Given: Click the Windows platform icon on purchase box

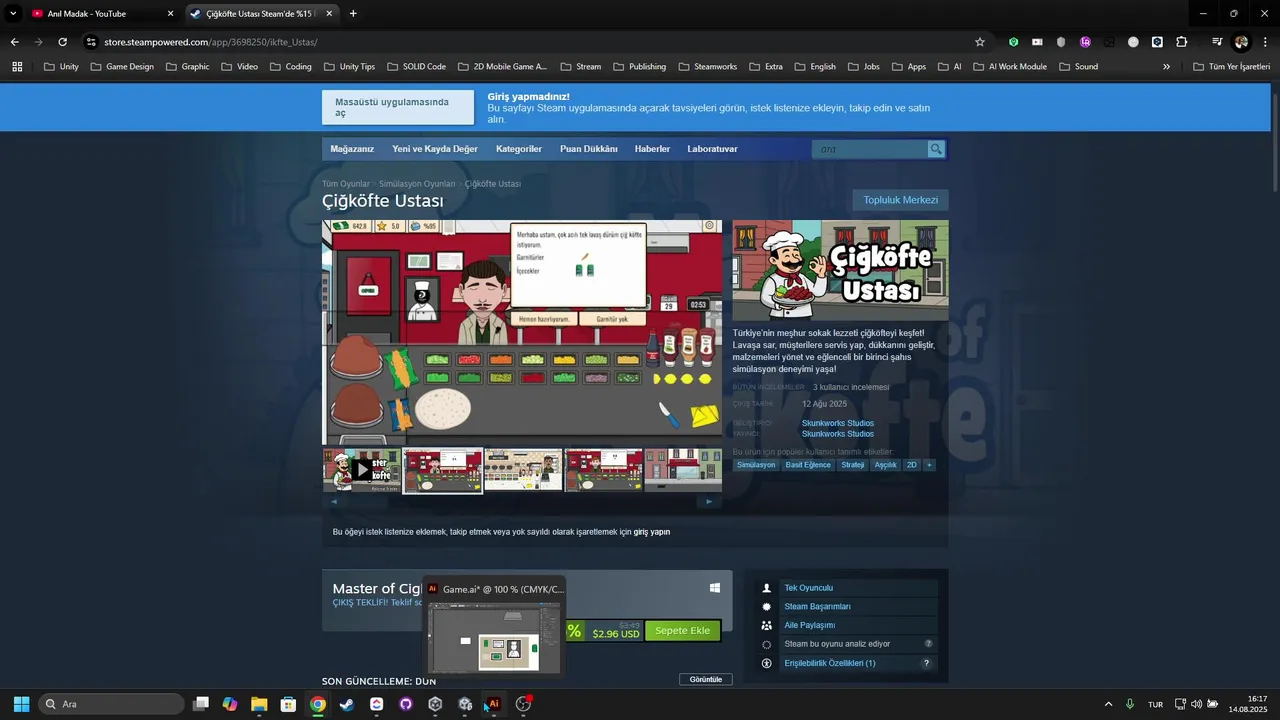Looking at the screenshot, I should (x=714, y=588).
